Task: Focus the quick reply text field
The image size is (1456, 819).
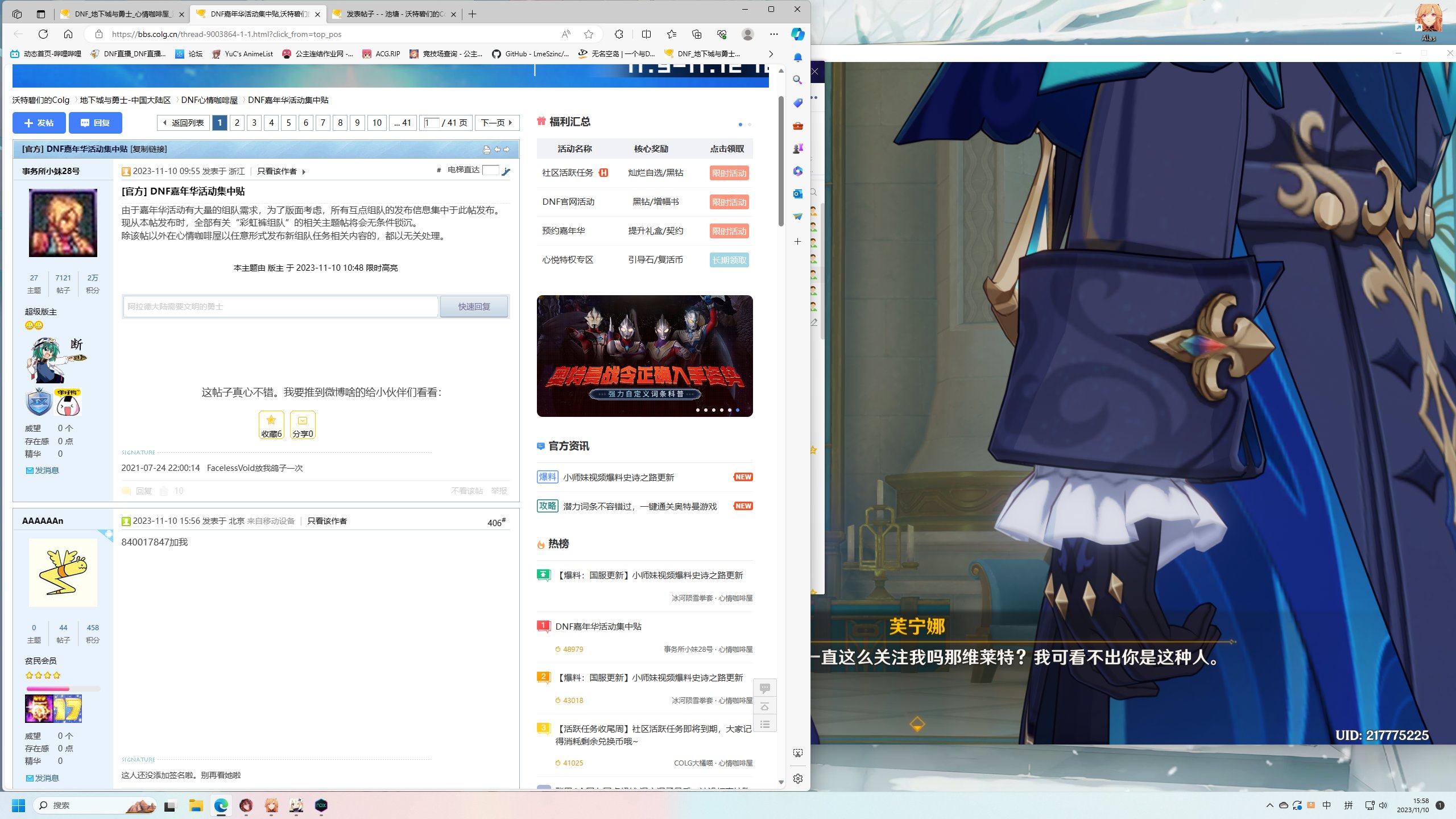Action: click(x=281, y=307)
